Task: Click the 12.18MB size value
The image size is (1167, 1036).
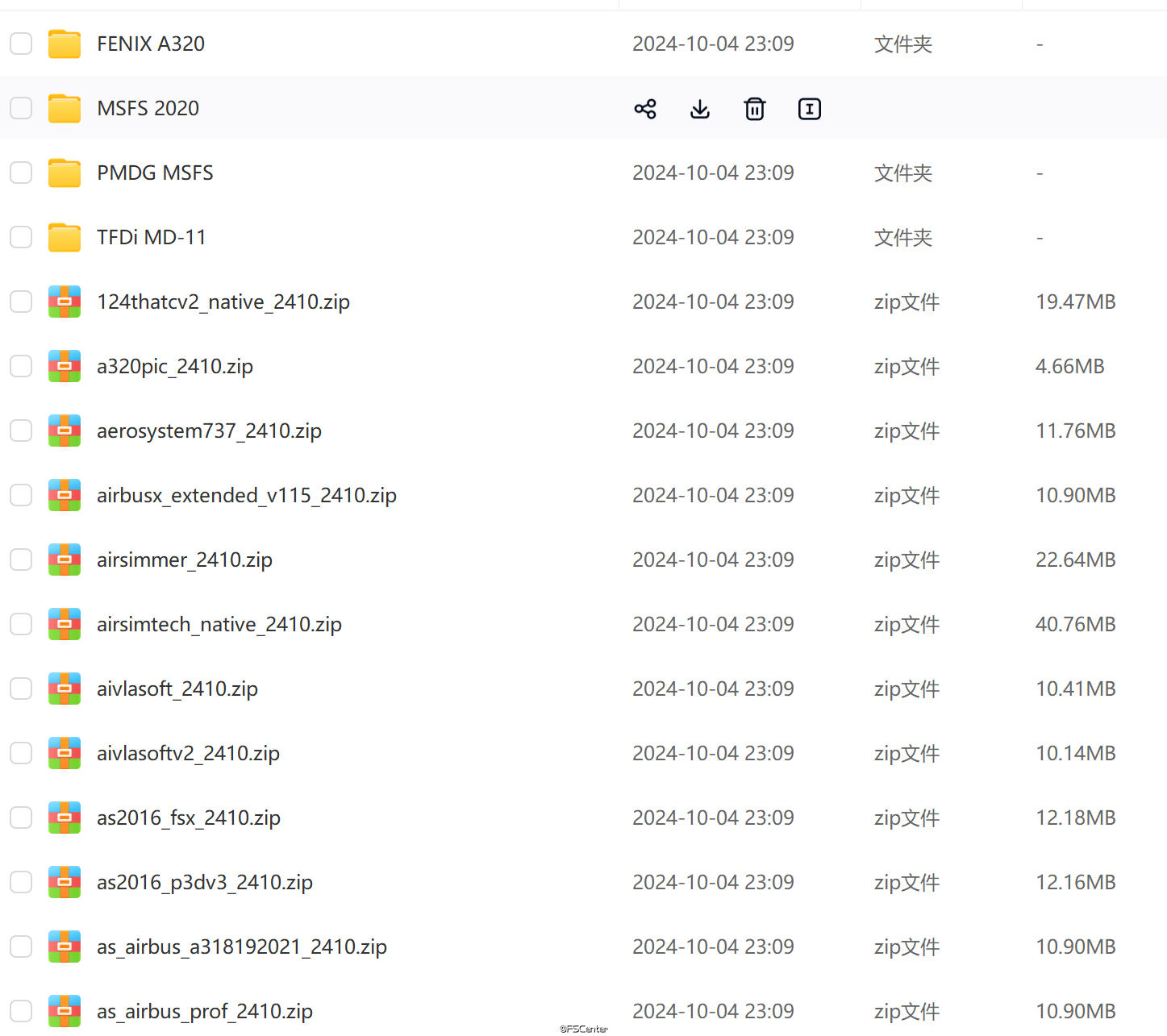Action: (1076, 818)
